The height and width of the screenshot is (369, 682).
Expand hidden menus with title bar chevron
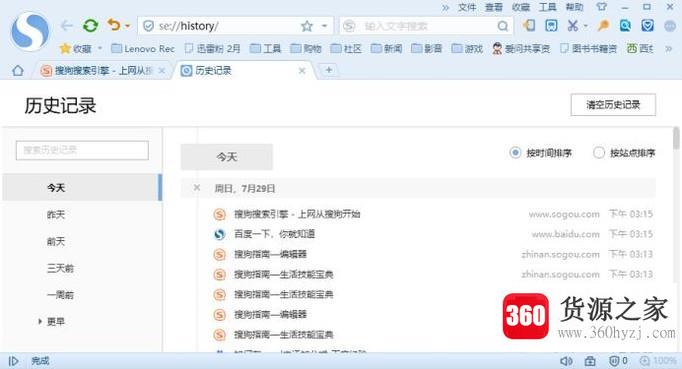coord(445,7)
